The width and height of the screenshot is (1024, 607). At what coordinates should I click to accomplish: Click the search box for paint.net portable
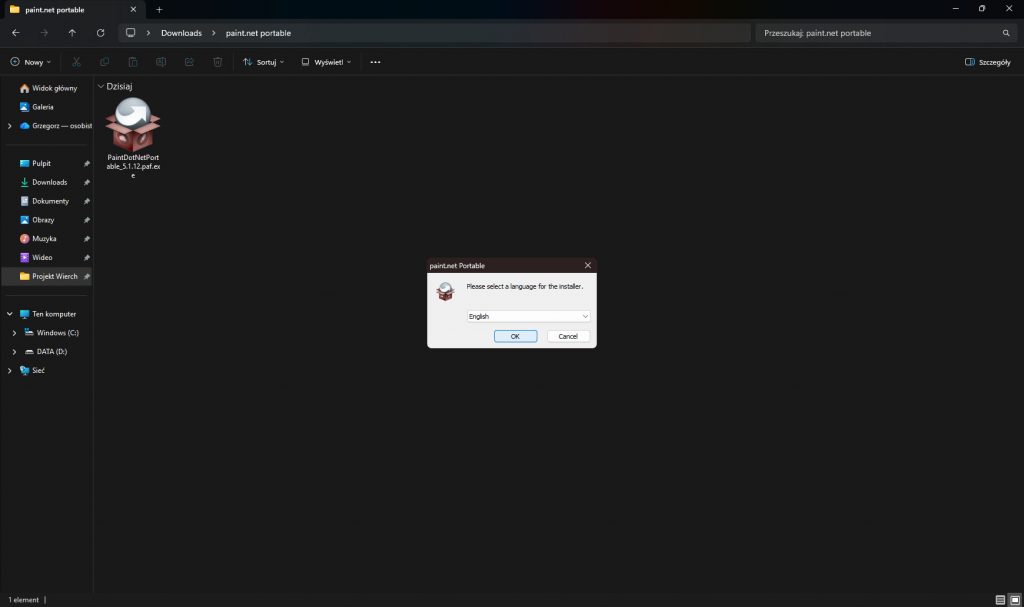tap(880, 33)
